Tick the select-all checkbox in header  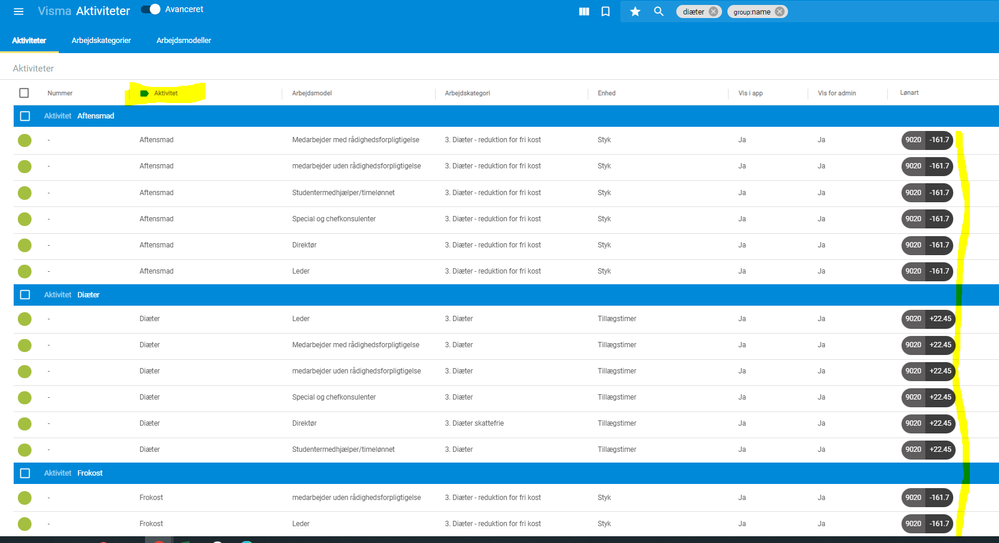coord(24,93)
